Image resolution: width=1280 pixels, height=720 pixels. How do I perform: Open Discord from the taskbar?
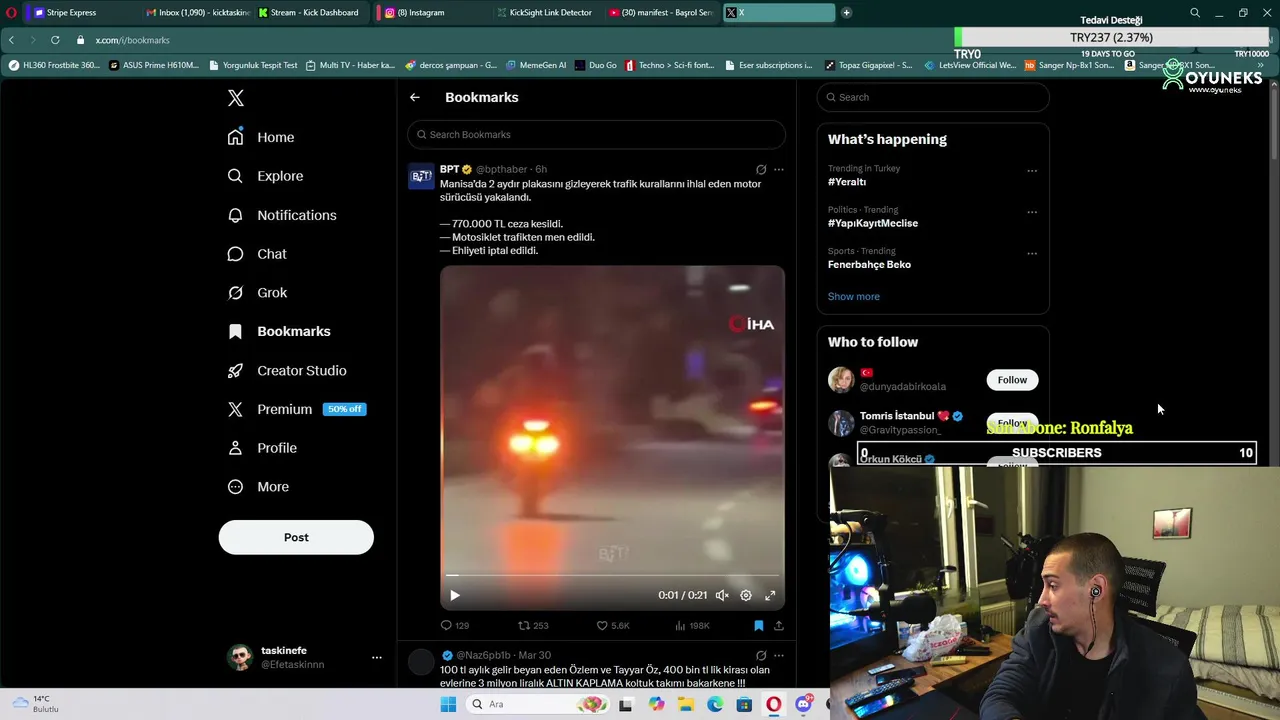[803, 704]
